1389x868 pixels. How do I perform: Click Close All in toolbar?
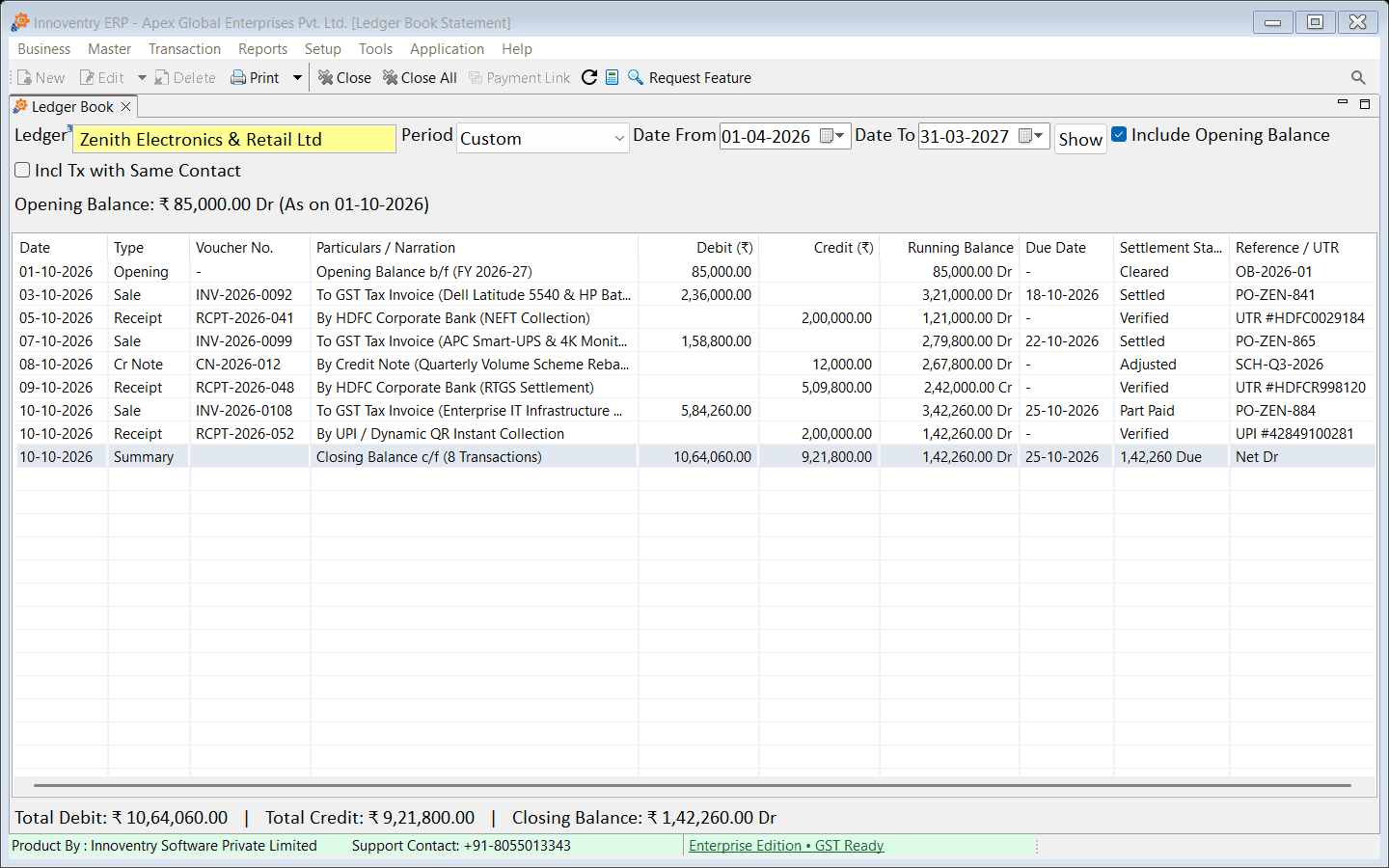[420, 78]
